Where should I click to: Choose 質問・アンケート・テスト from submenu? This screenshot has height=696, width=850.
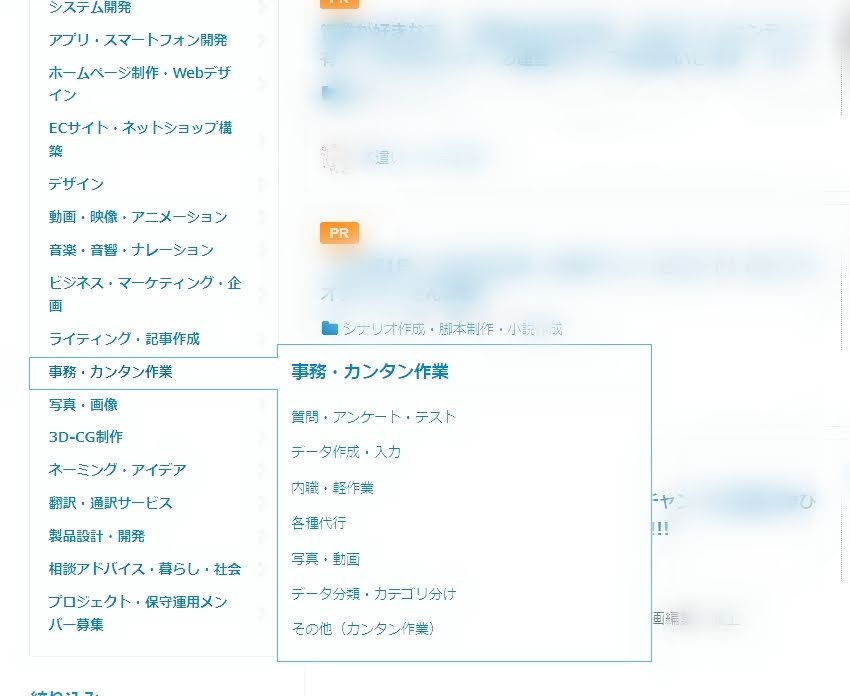(373, 417)
